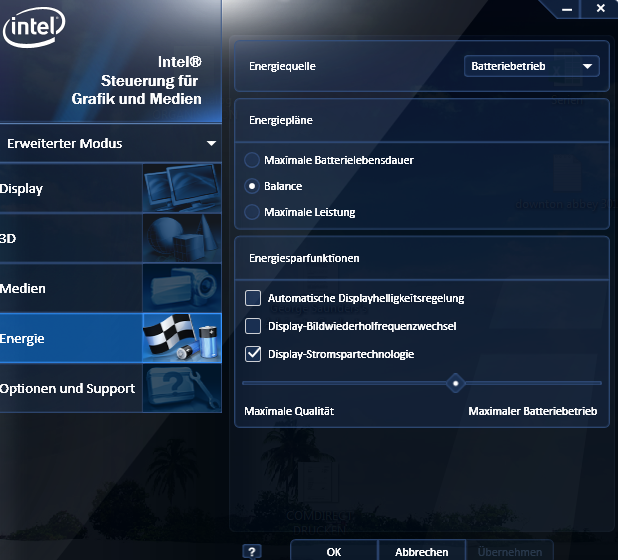The image size is (618, 560).
Task: Click the Medien camcorder thumbnail icon
Action: pos(182,288)
